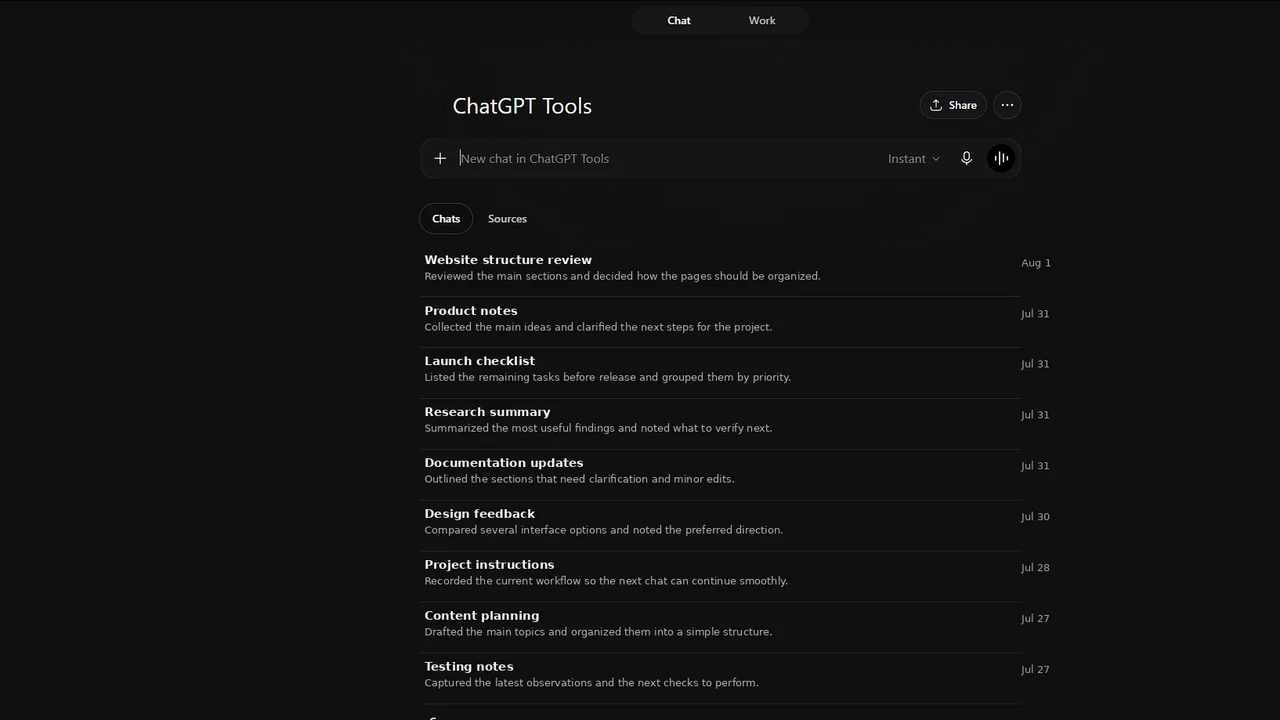Select the Chats tab
Viewport: 1280px width, 720px height.
click(x=446, y=218)
